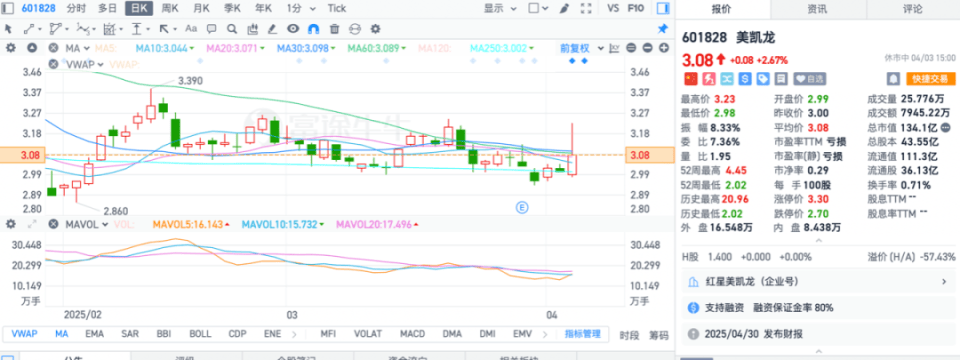Viewport: 960px width, 360px height.
Task: Remove the MA indicator with X
Action: [53, 48]
